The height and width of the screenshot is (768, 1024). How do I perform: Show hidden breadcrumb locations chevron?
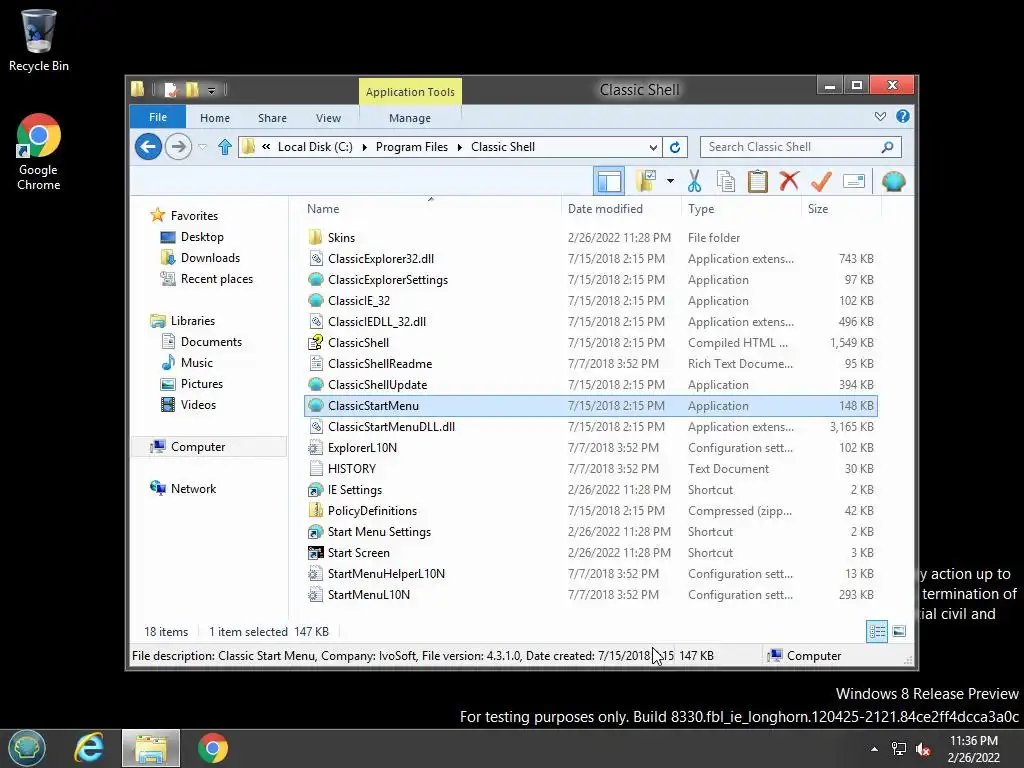pos(266,147)
